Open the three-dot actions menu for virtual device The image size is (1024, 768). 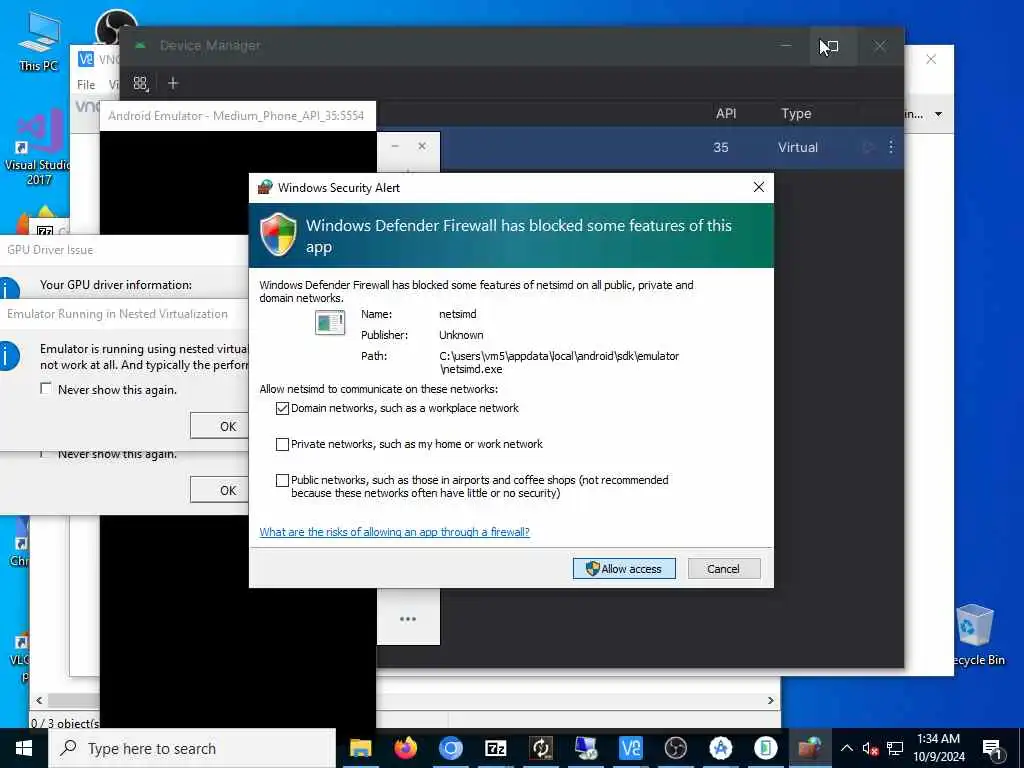pos(891,147)
